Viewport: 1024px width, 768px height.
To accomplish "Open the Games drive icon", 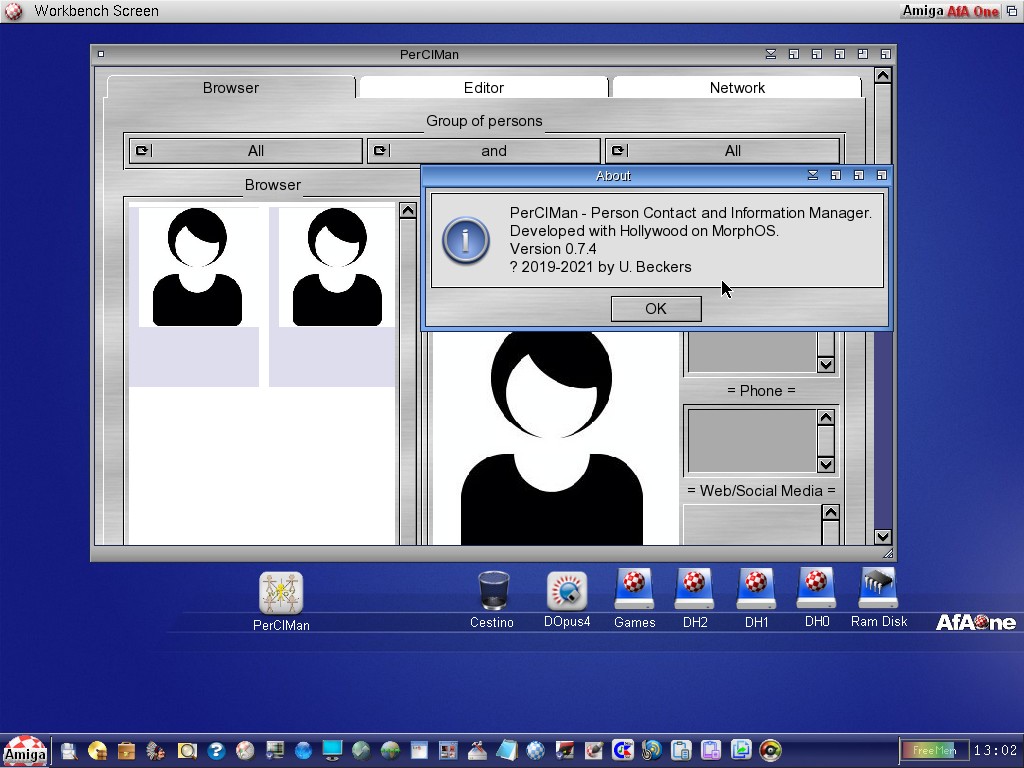I will pos(634,590).
